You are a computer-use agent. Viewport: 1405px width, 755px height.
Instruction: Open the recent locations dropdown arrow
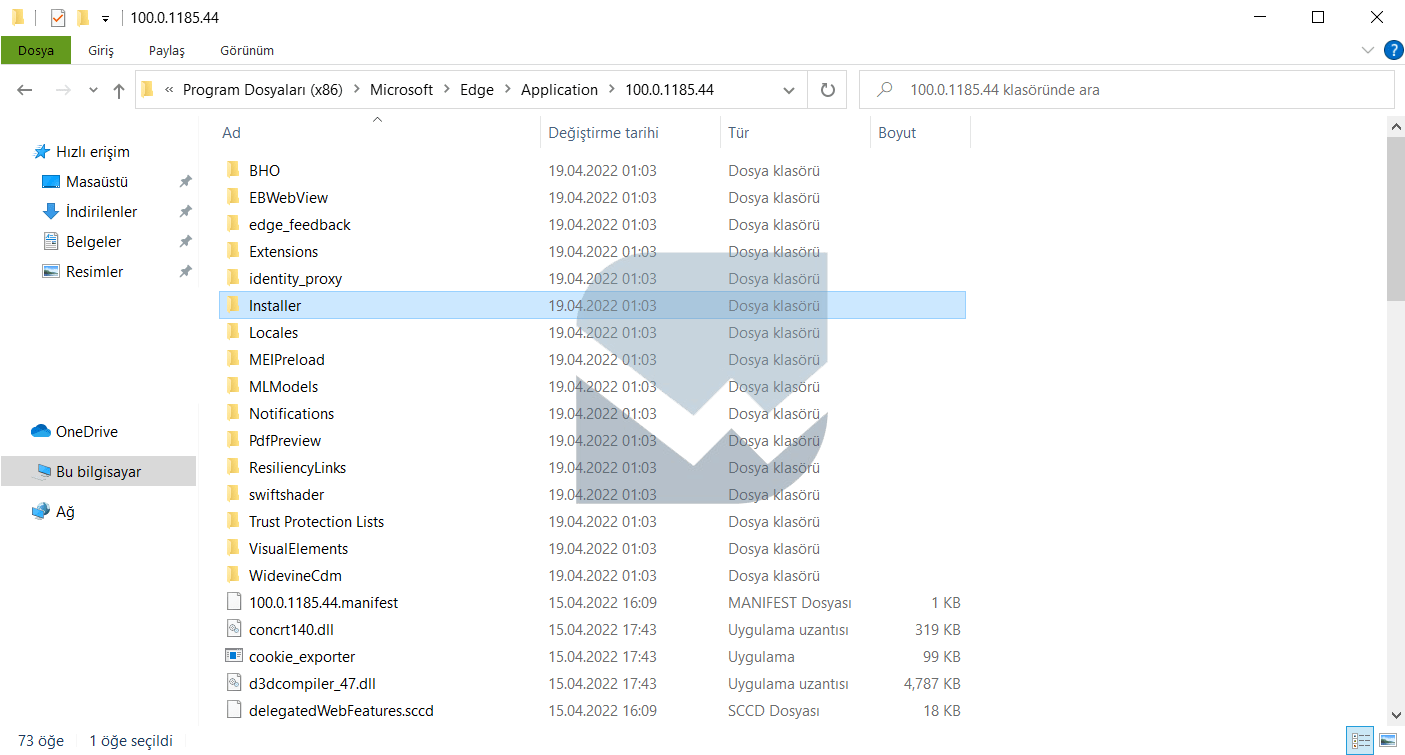coord(94,90)
